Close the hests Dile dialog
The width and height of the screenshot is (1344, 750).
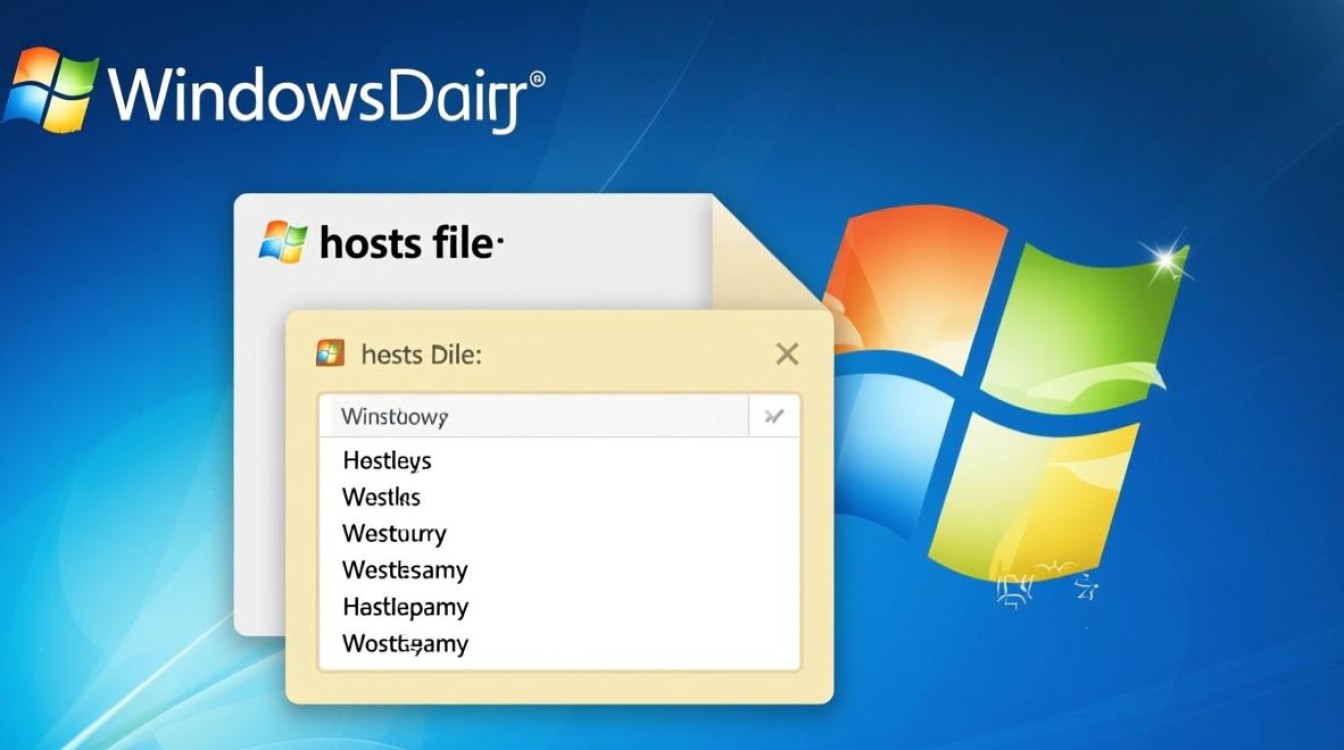click(x=787, y=353)
